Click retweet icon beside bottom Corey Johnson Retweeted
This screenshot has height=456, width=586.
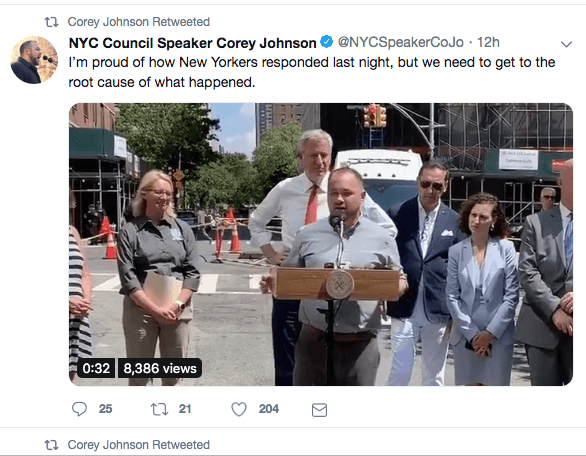[52, 445]
